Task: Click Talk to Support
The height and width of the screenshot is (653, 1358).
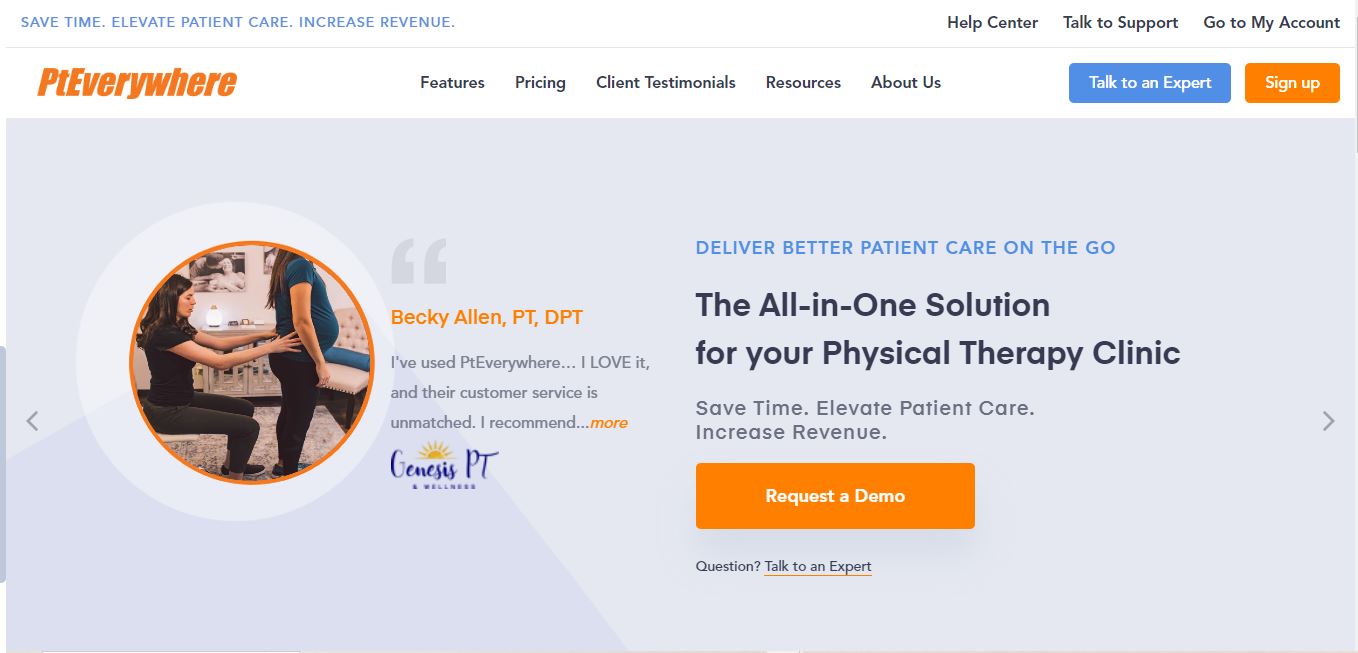Action: click(1120, 22)
